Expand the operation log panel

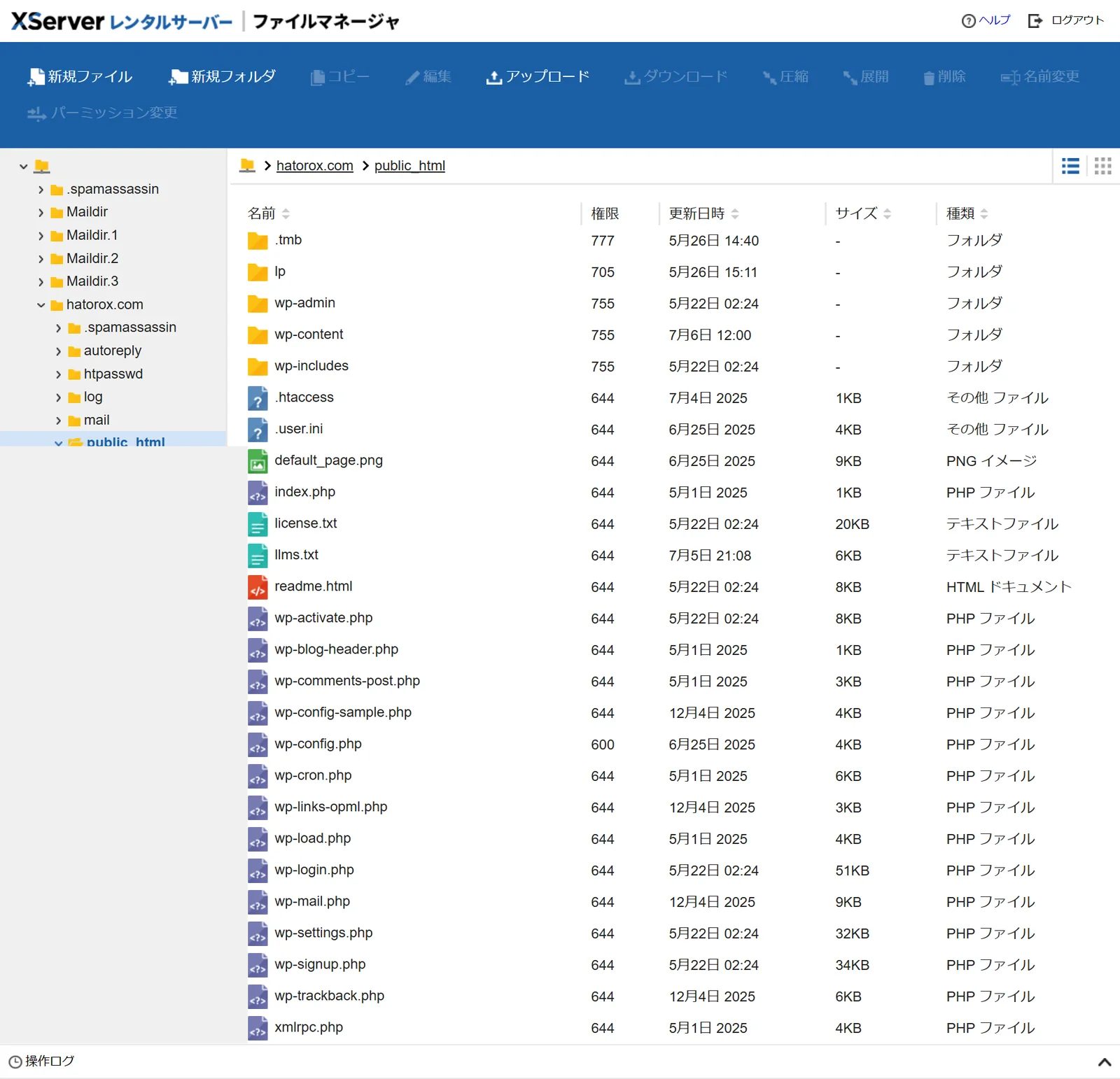tap(1105, 1062)
